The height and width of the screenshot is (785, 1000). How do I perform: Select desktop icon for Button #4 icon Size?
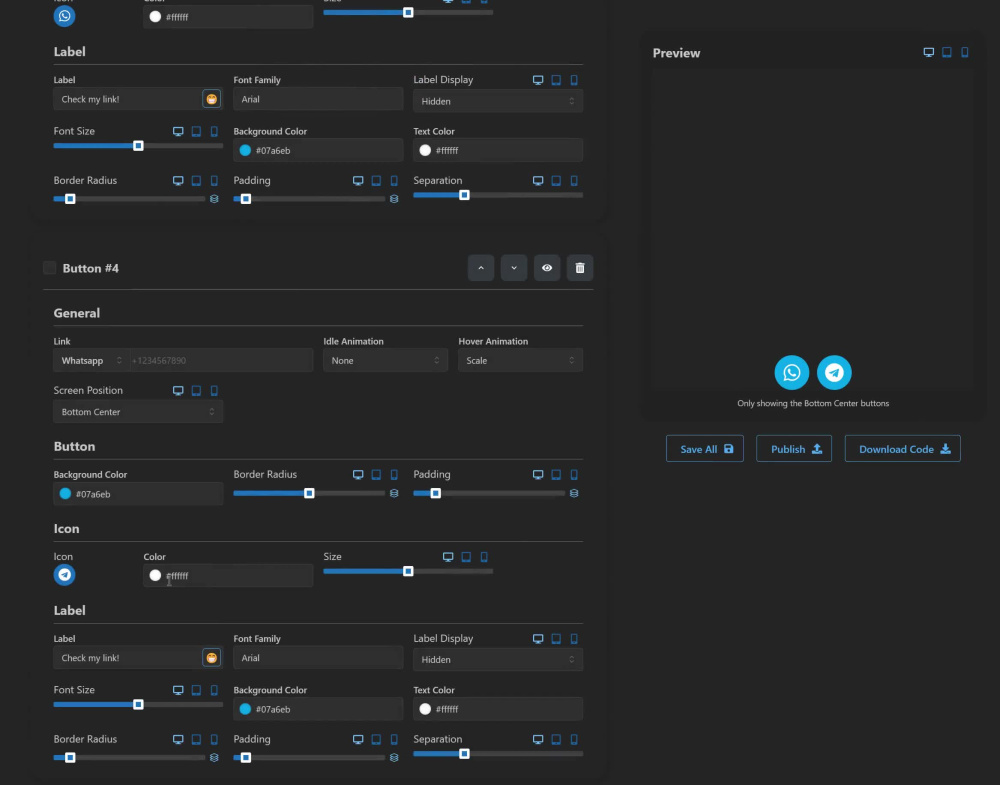click(x=448, y=557)
